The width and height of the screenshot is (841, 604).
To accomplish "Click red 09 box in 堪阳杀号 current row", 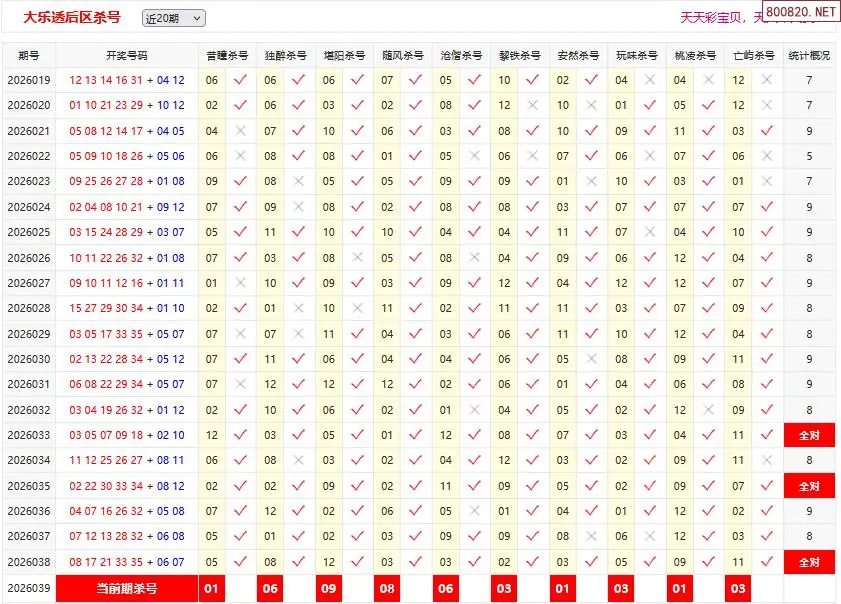I will click(329, 589).
